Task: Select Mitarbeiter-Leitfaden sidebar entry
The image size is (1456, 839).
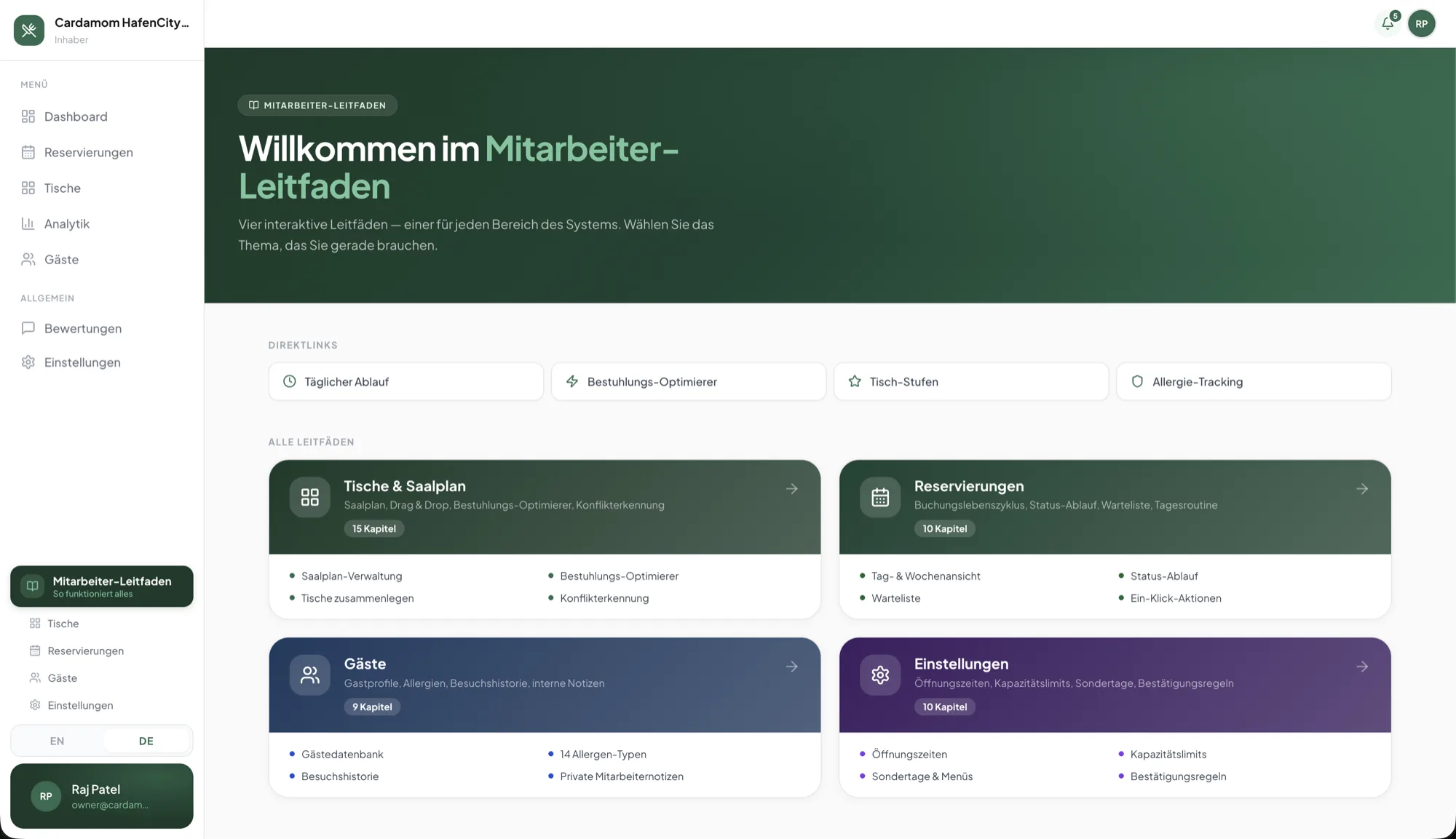Action: tap(102, 586)
